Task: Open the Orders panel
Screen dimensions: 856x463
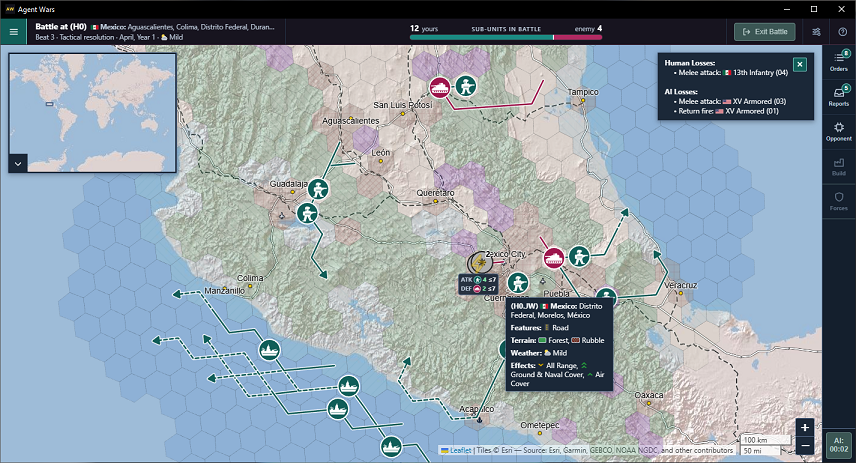Action: pos(839,61)
